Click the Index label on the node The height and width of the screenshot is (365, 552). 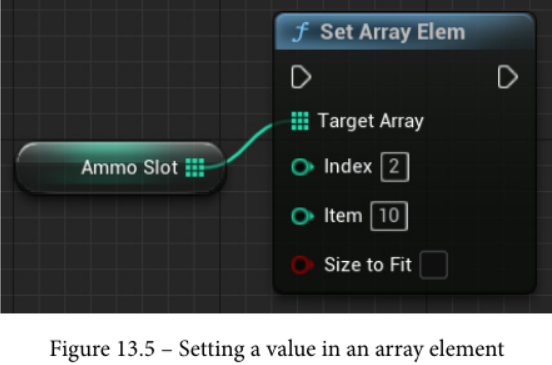pos(348,166)
